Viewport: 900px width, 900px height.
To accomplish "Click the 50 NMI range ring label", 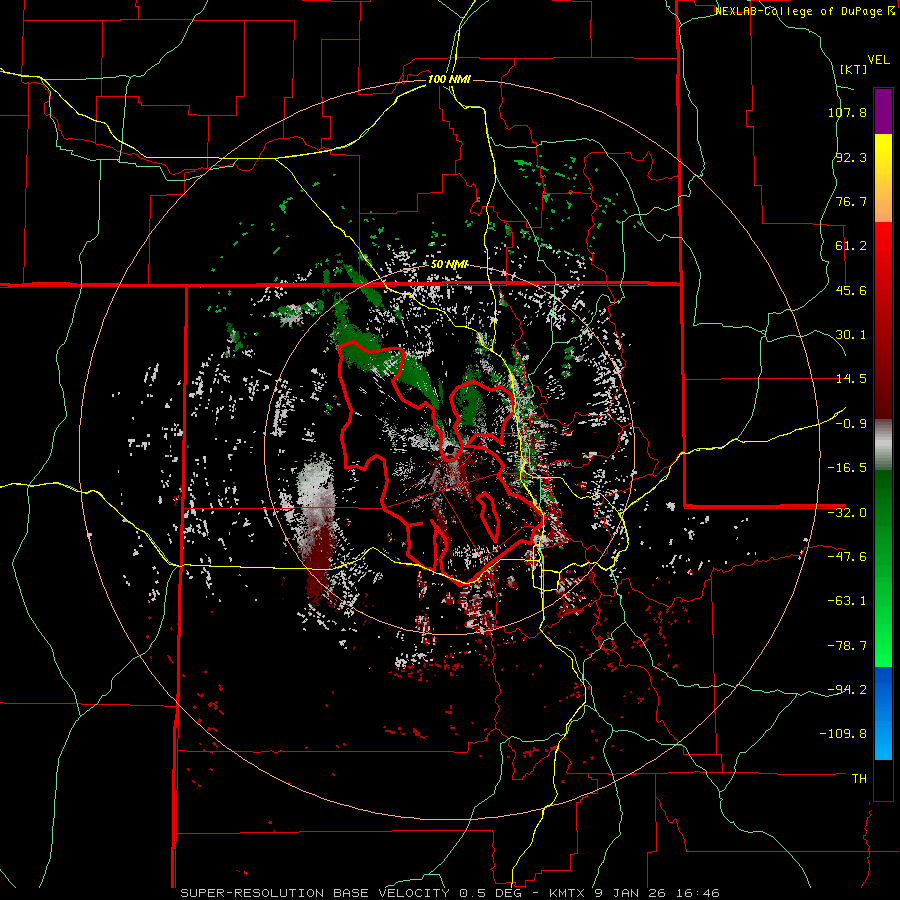I will coord(449,265).
